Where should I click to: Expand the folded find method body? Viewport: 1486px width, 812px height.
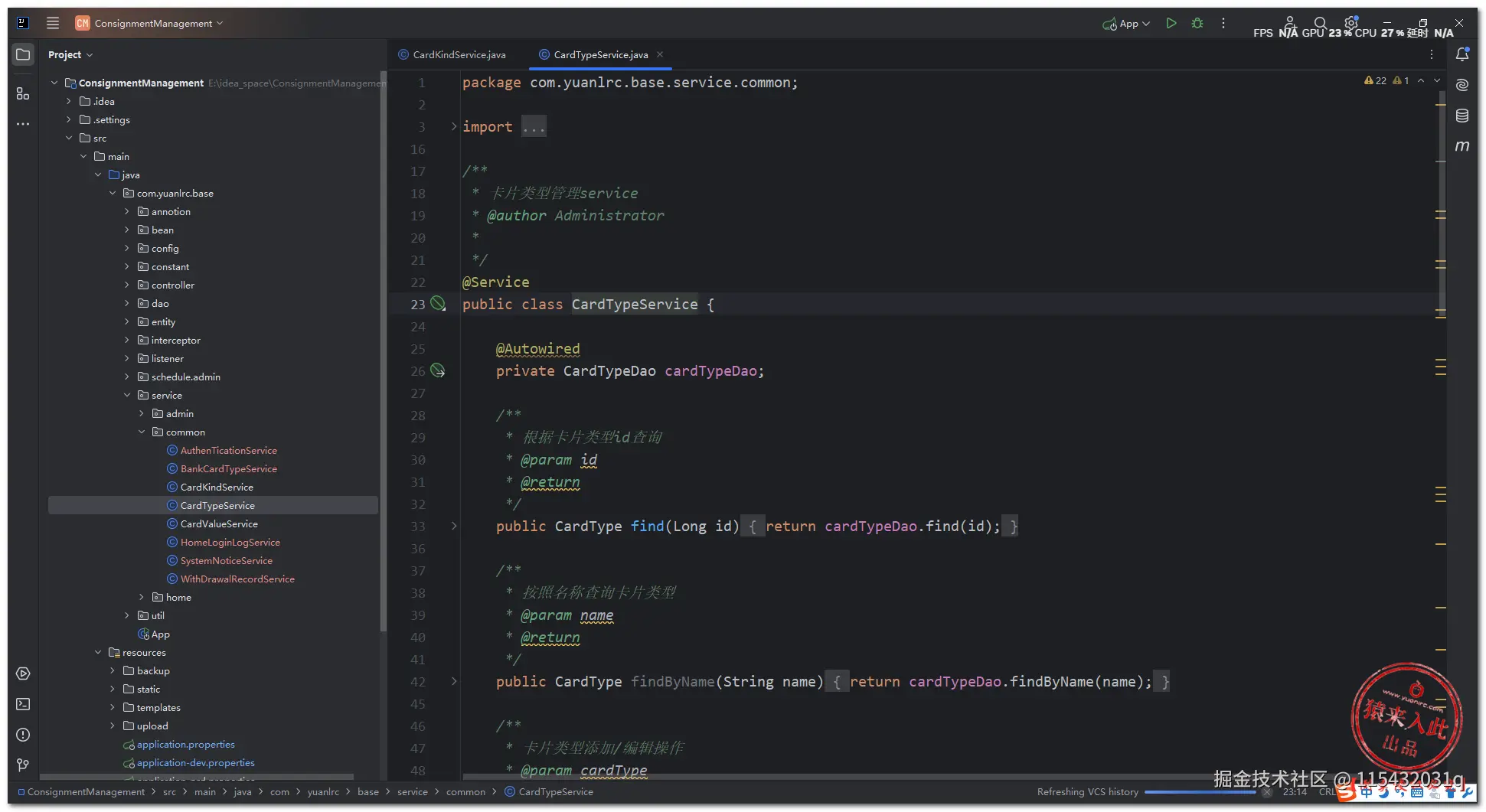click(454, 526)
